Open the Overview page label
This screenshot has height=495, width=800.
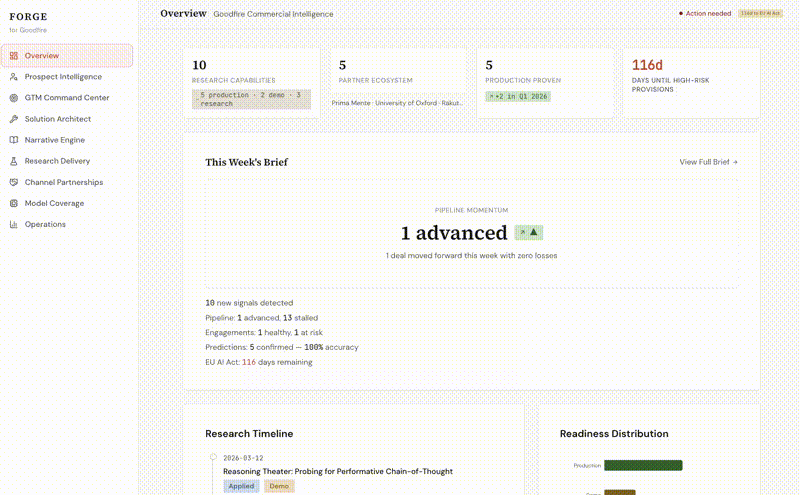(x=42, y=56)
